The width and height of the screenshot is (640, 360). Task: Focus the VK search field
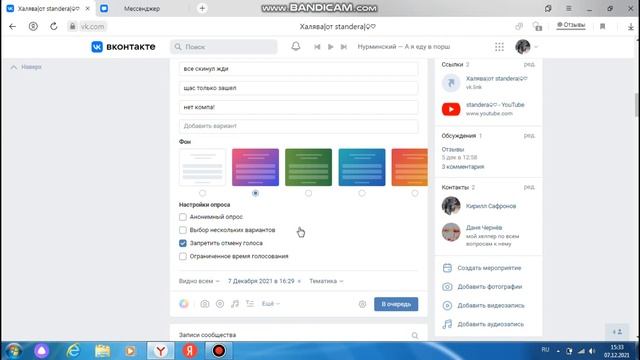pyautogui.click(x=224, y=47)
